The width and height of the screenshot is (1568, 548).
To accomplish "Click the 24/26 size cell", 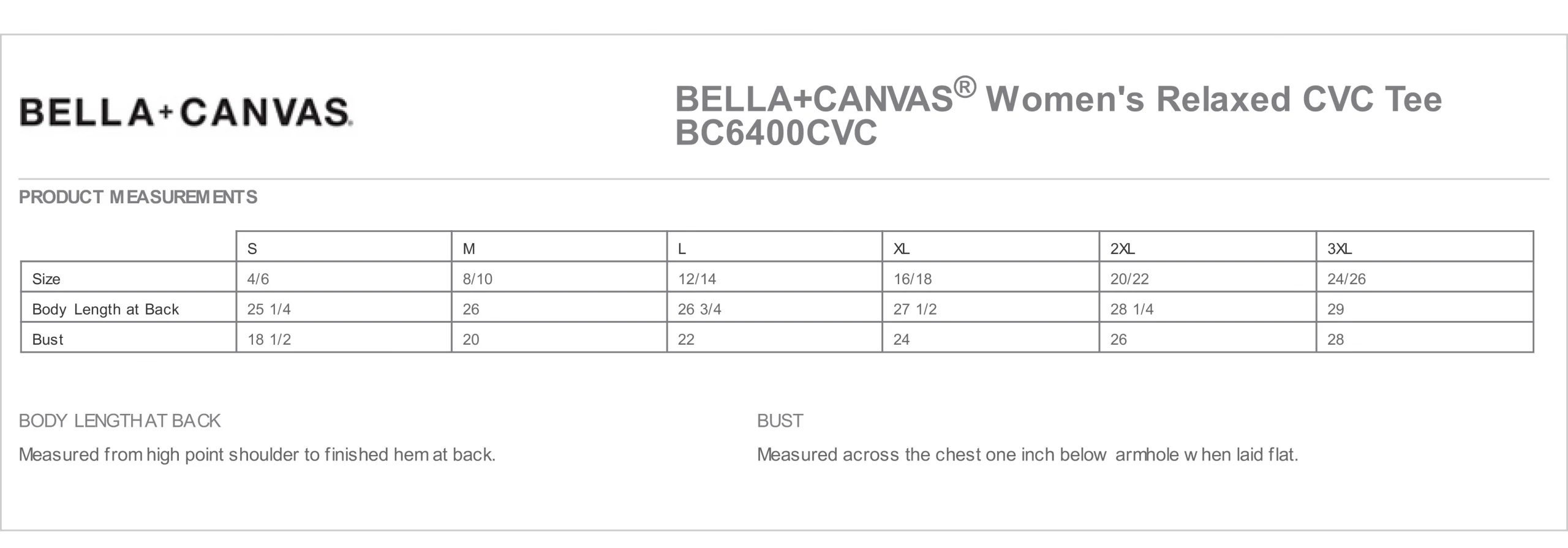I will pyautogui.click(x=1425, y=277).
